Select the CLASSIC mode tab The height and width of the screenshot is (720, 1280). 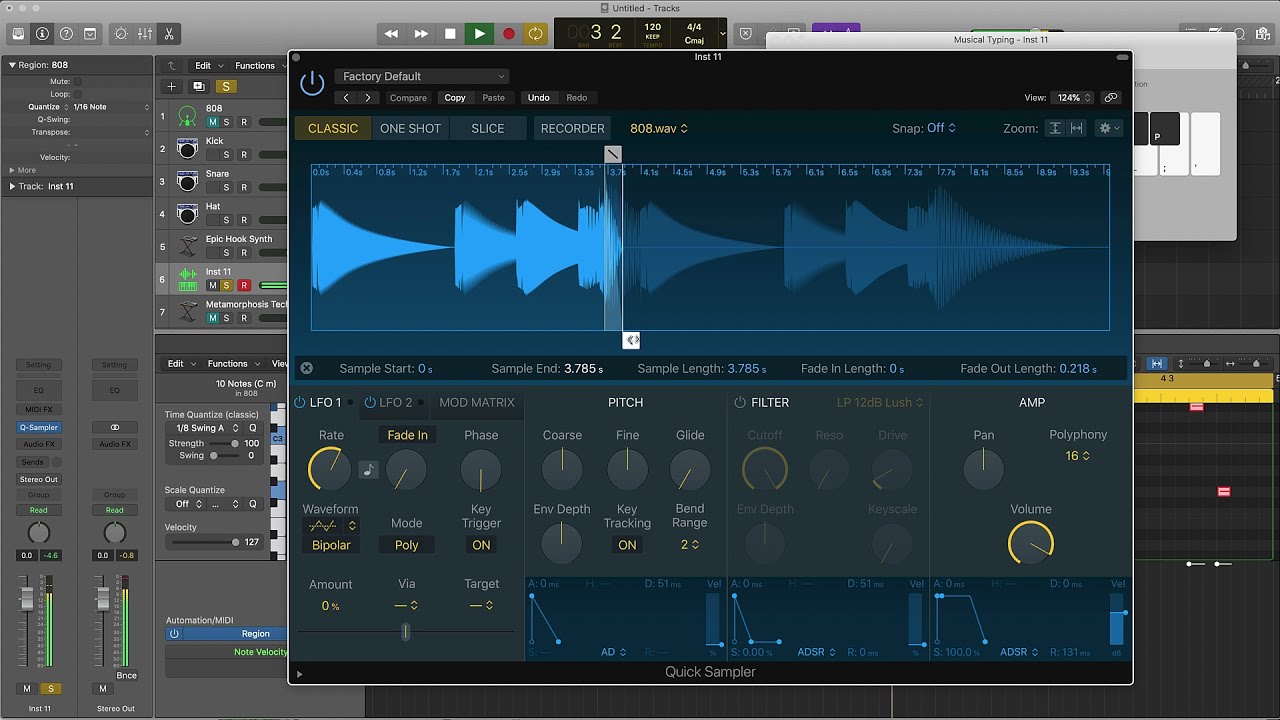tap(333, 128)
